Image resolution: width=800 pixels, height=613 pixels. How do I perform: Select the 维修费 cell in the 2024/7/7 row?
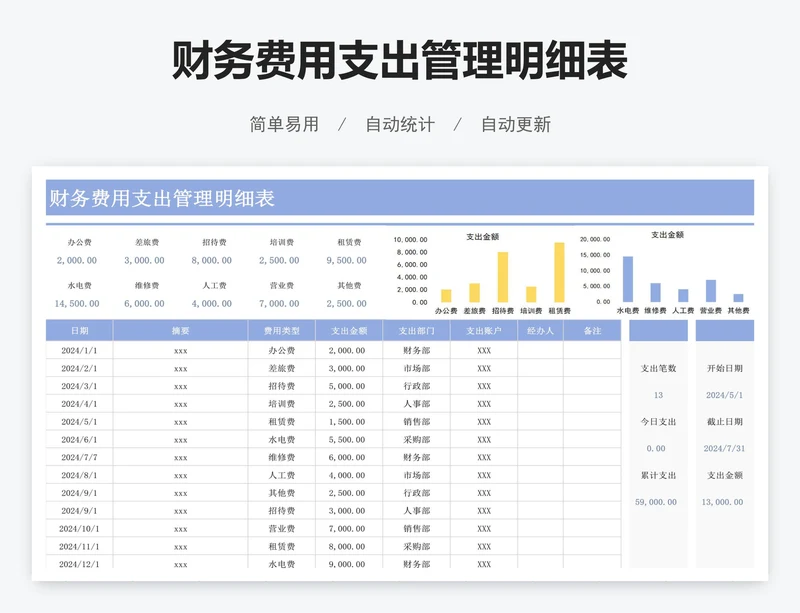[282, 457]
